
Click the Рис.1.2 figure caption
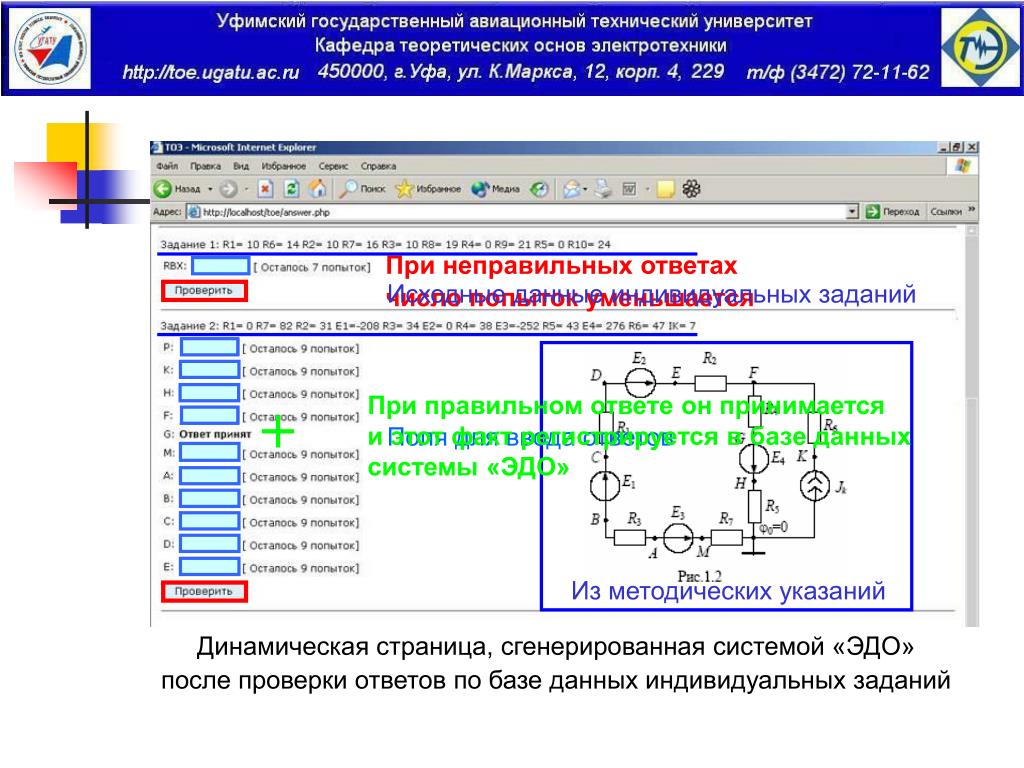point(699,577)
